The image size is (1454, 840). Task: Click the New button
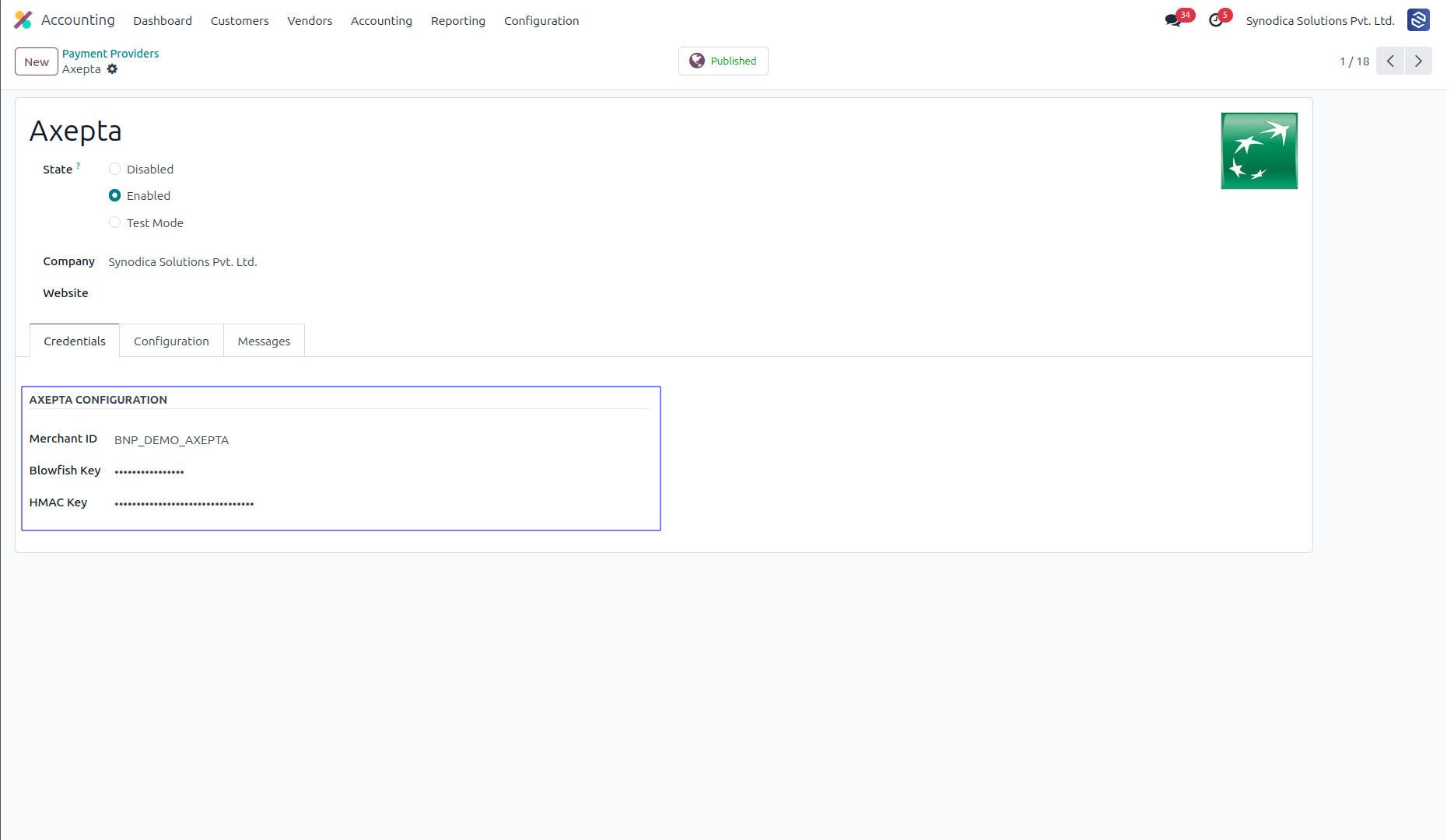point(37,61)
